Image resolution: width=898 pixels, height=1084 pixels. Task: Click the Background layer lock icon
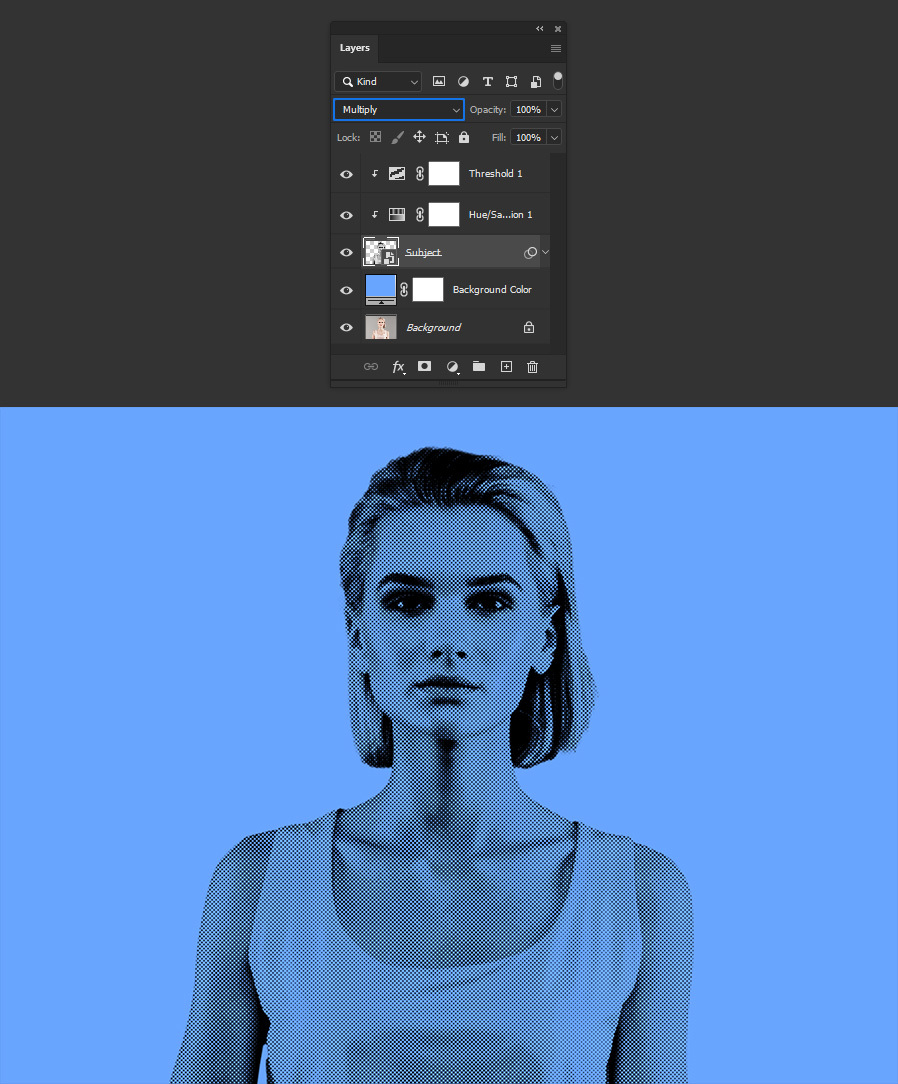coord(529,327)
